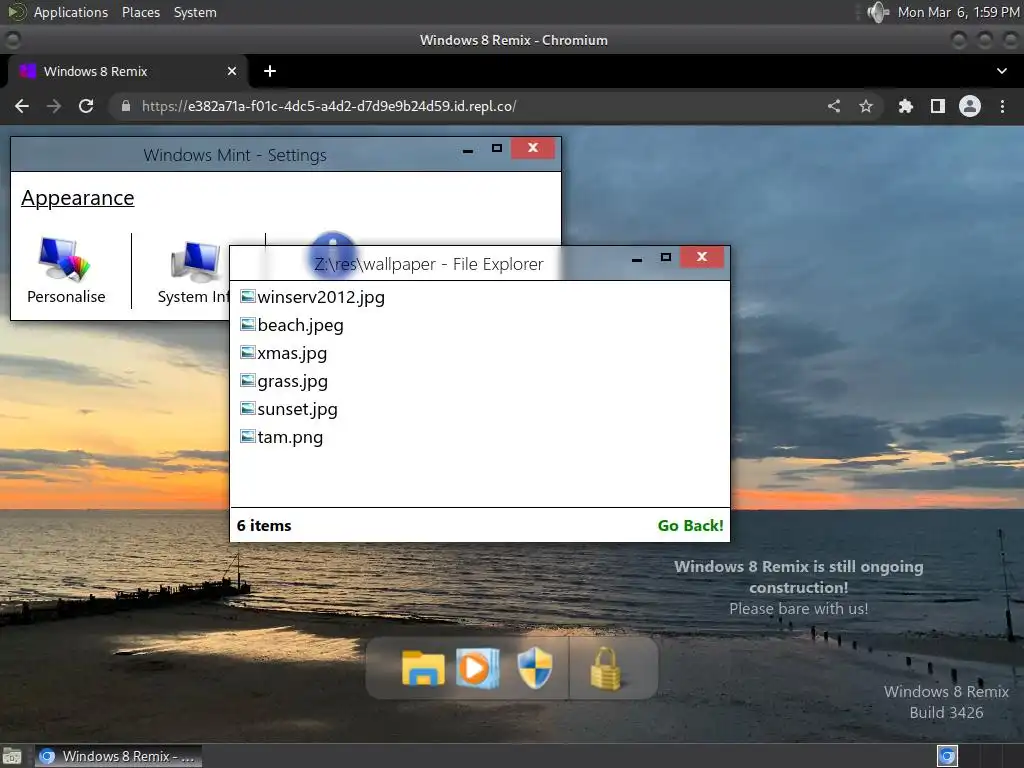The width and height of the screenshot is (1024, 768).
Task: Click the Chromium tray icon in bottom panel
Action: (x=947, y=756)
